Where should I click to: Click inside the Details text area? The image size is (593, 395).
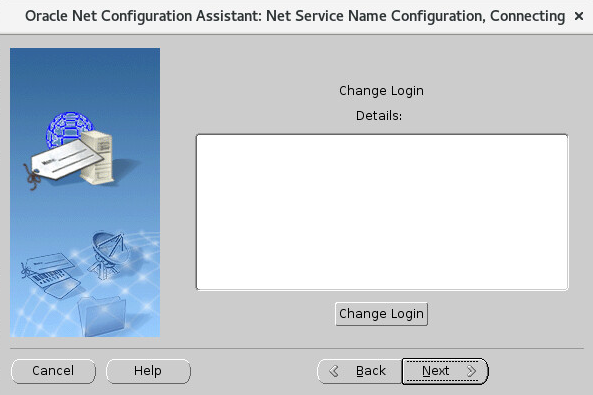382,212
